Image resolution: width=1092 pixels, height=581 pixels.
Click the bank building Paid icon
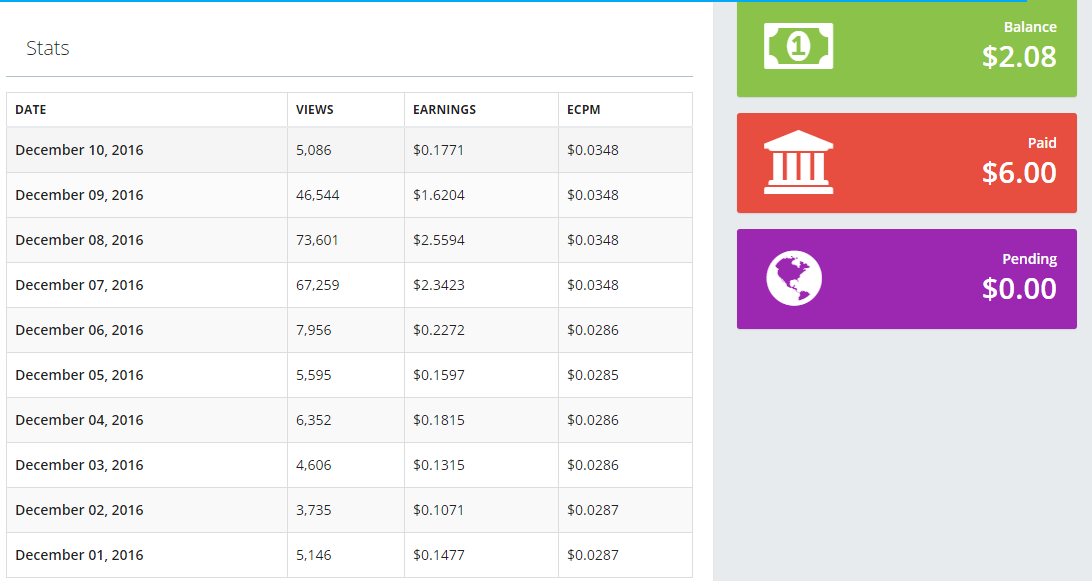[798, 162]
